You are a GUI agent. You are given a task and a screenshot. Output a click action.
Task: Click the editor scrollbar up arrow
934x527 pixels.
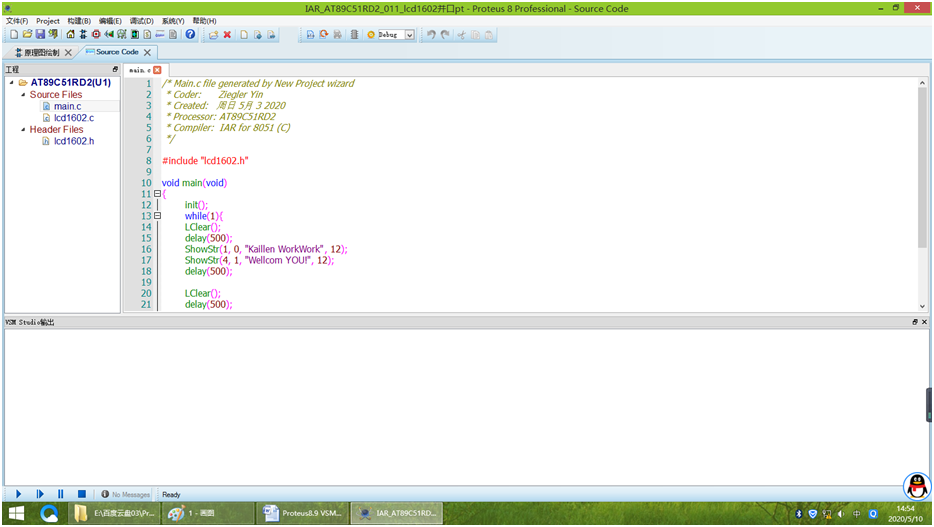click(922, 83)
